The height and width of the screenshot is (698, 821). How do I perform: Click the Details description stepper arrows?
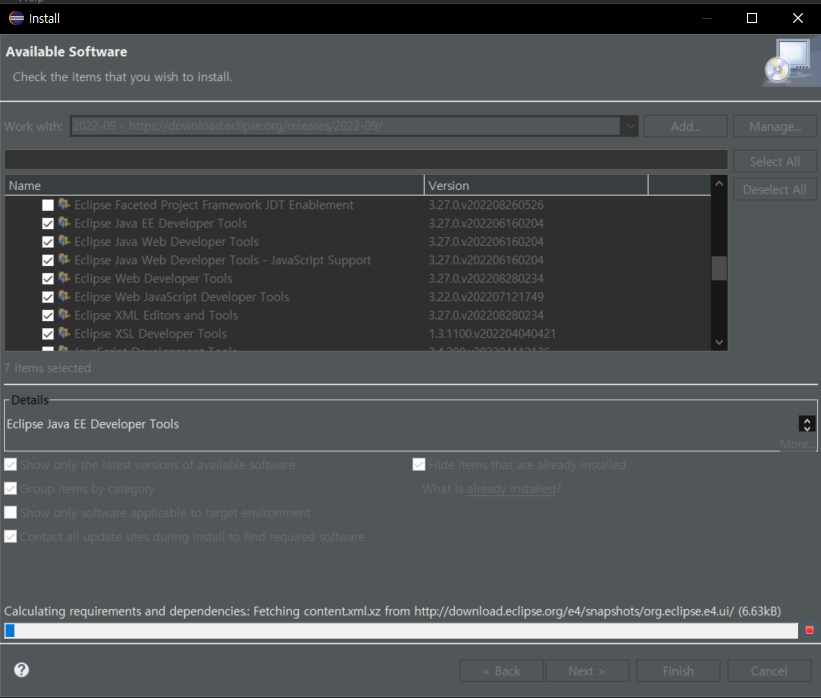[x=807, y=424]
